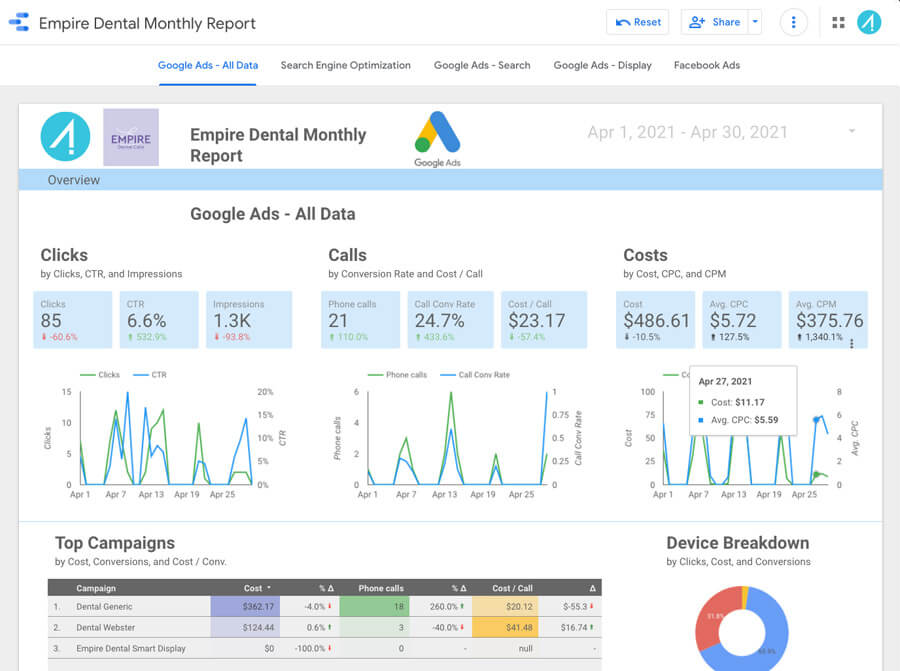Viewport: 900px width, 671px height.
Task: Click the $124.44 cost cell
Action: pyautogui.click(x=245, y=627)
